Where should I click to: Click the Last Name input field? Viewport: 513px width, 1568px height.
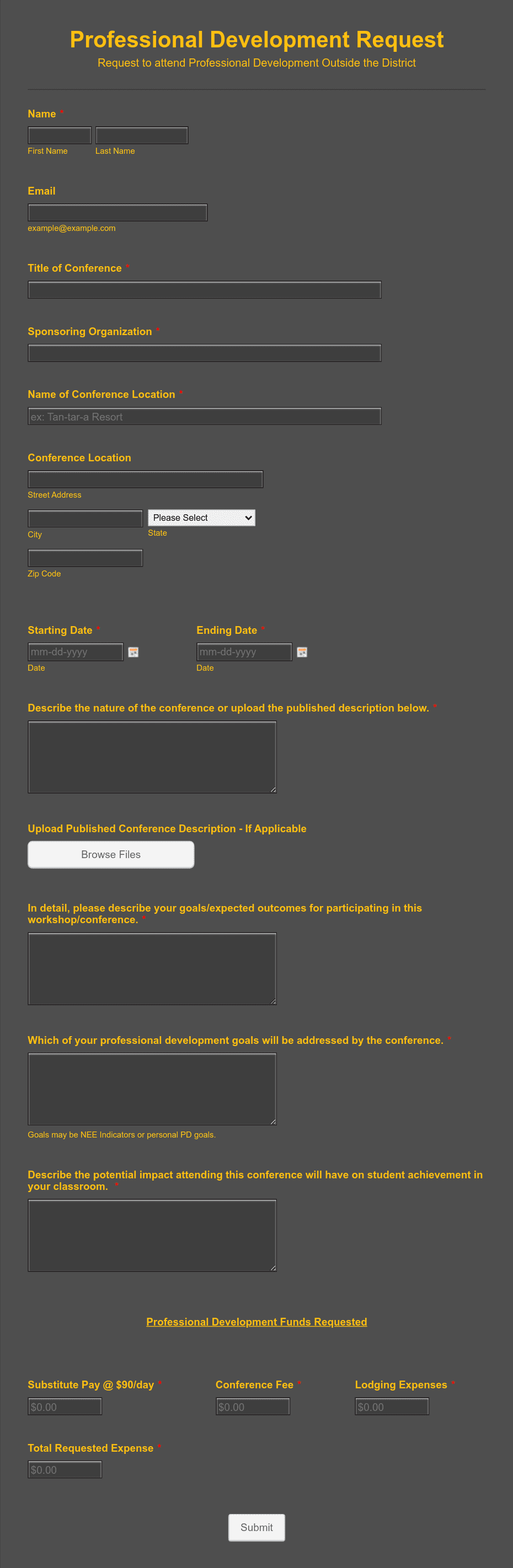click(141, 134)
